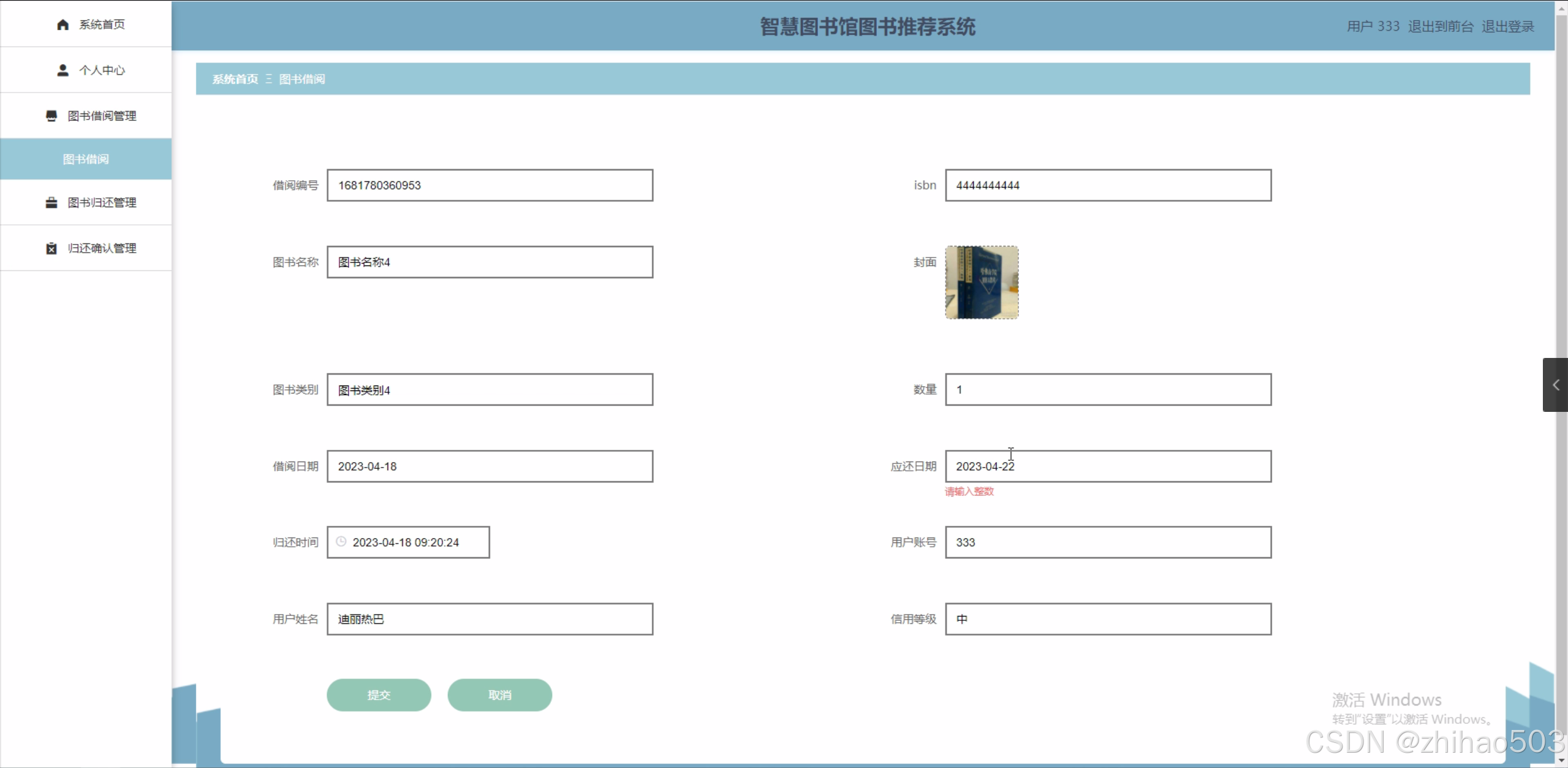Image resolution: width=1568 pixels, height=768 pixels.
Task: Open the 图书归还管理 menu
Action: pyautogui.click(x=102, y=203)
